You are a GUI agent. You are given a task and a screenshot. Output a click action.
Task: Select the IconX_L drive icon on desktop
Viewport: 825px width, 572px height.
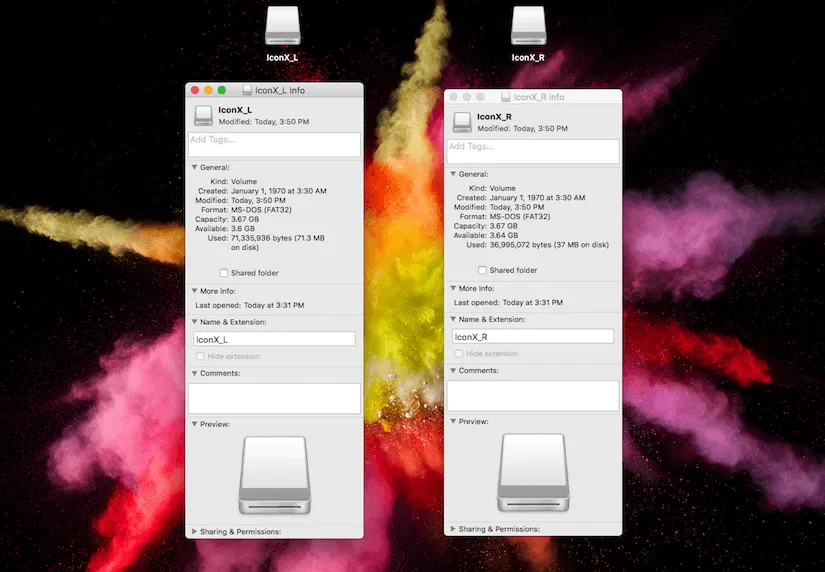coord(282,26)
